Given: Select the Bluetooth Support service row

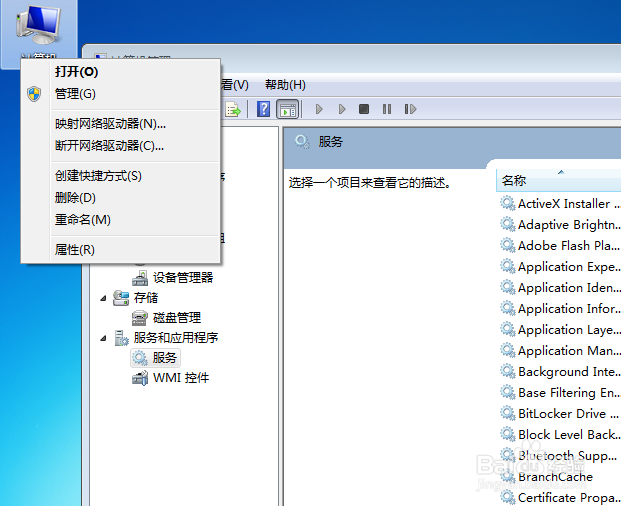Looking at the screenshot, I should click(x=560, y=455).
